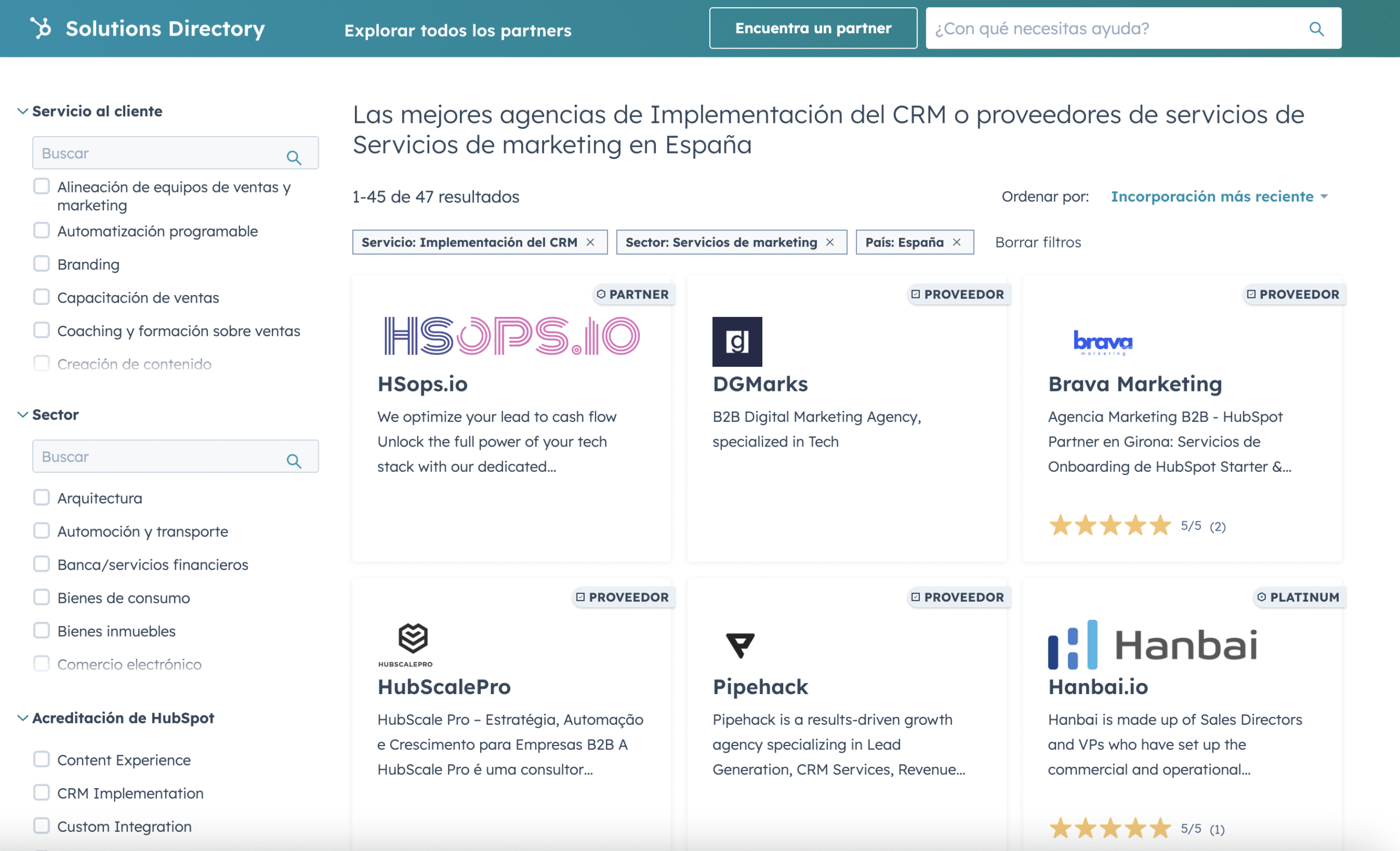Remove the Implementación del CRM filter chip

click(590, 243)
